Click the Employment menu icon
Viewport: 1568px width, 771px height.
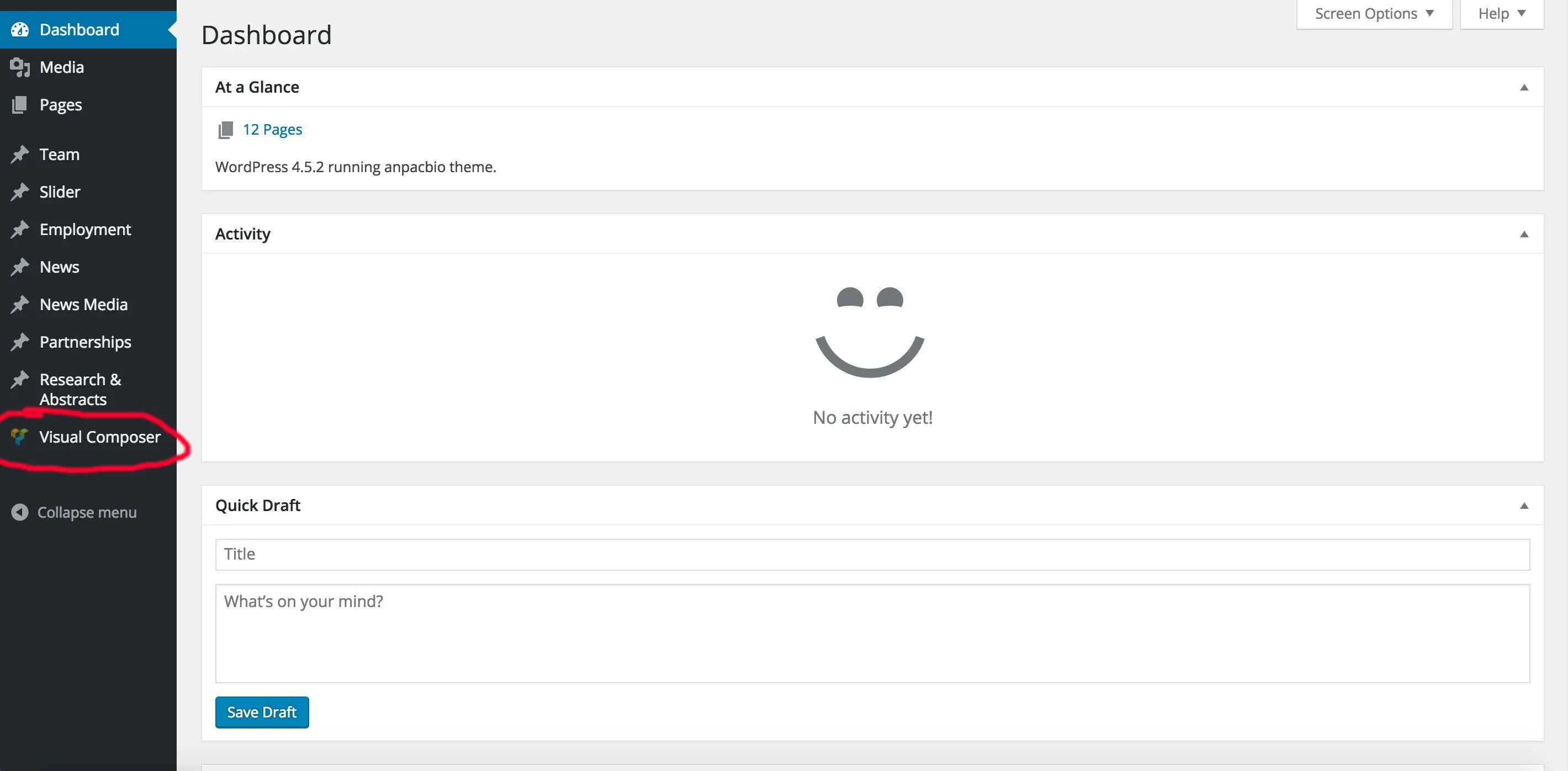[x=19, y=228]
